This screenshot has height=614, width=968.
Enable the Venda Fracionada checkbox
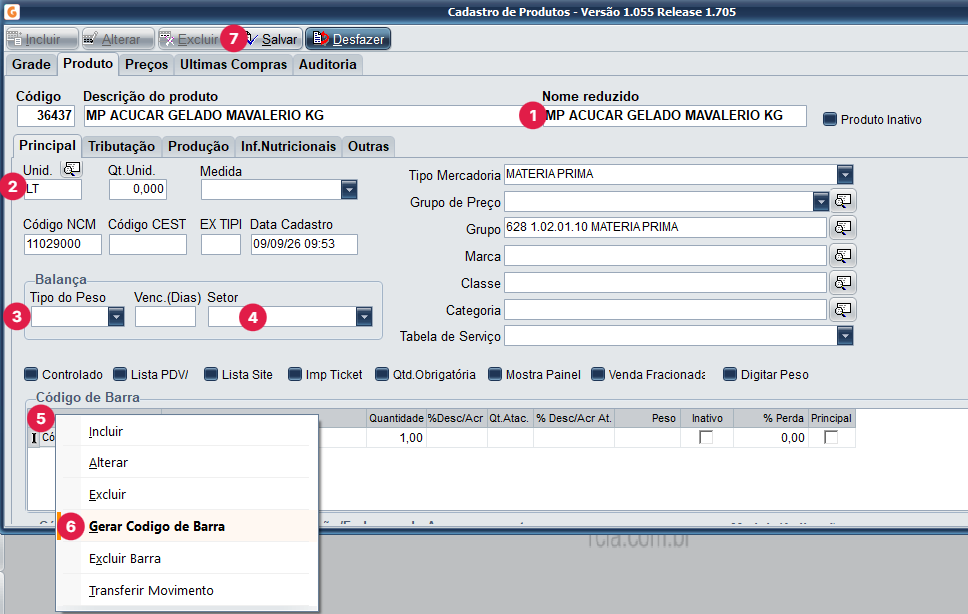pyautogui.click(x=598, y=374)
